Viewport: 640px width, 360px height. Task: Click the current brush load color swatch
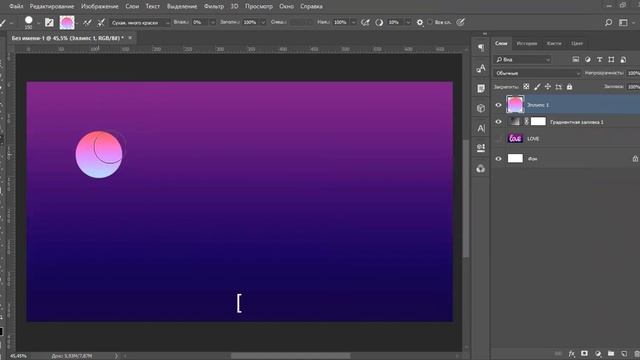coord(67,22)
